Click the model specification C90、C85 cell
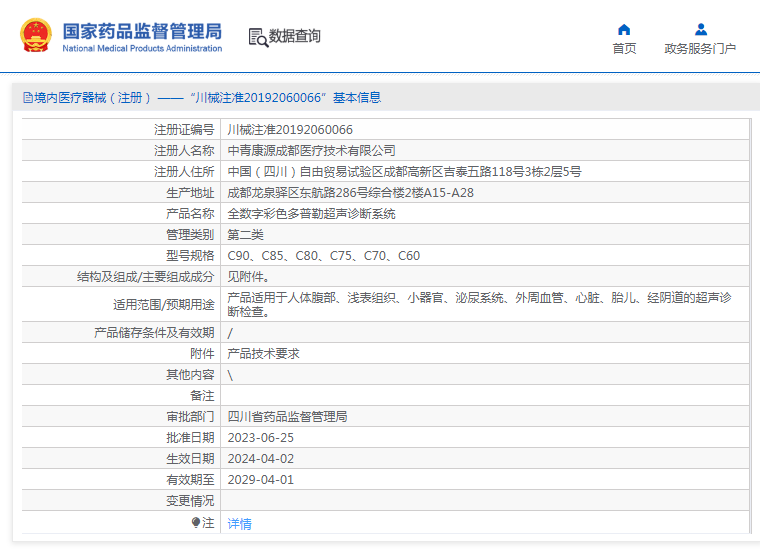760x558 pixels. point(323,256)
